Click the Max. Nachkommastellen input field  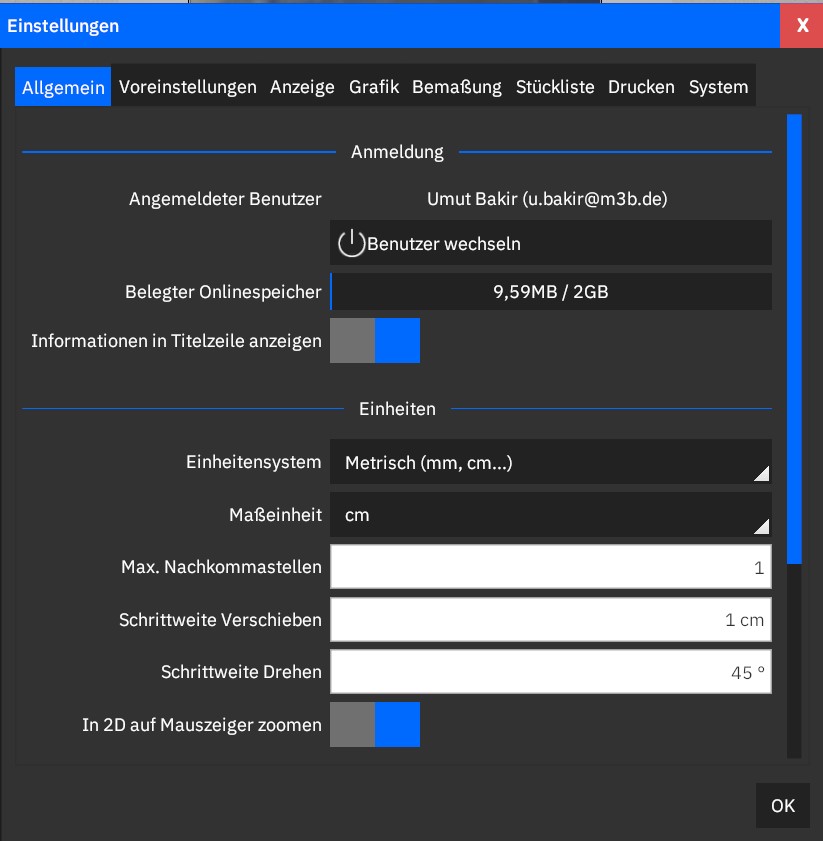point(550,567)
